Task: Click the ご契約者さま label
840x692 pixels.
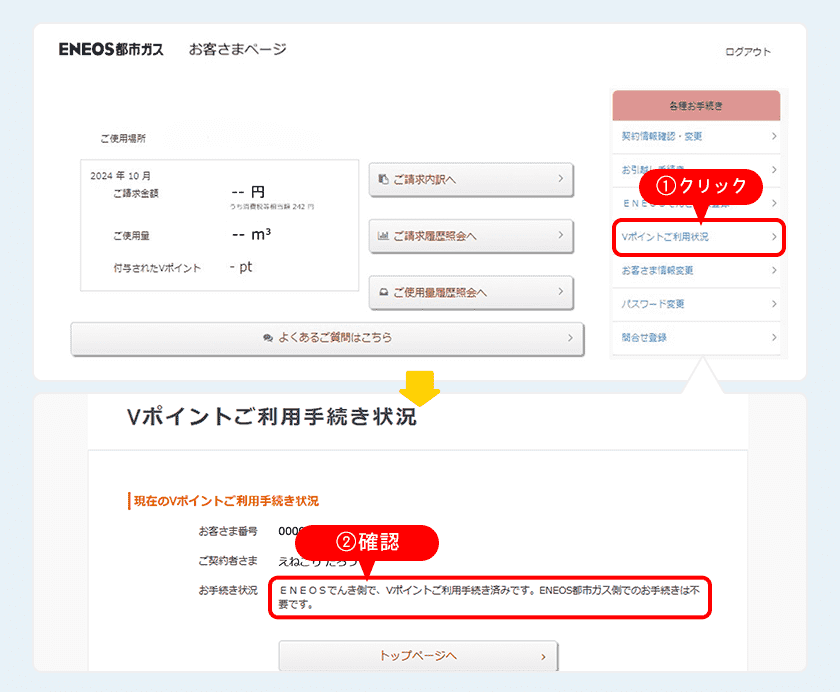Action: 228,561
